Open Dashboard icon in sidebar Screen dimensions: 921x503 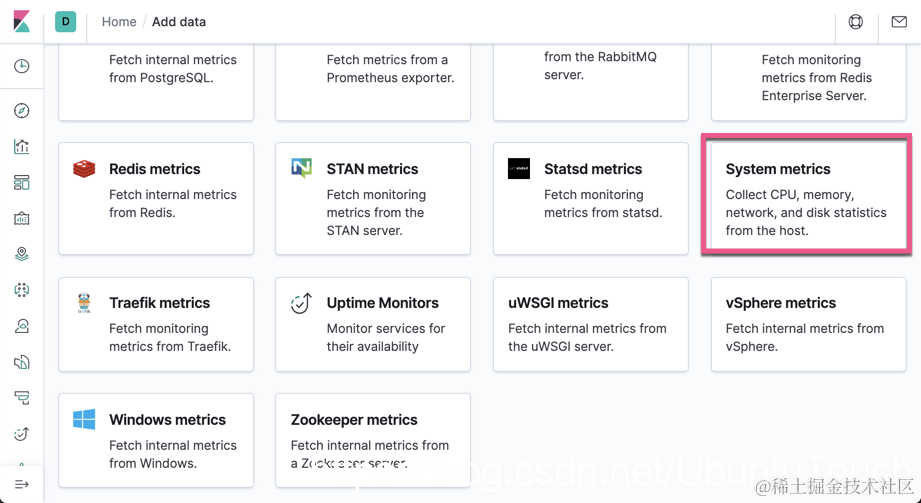point(22,183)
